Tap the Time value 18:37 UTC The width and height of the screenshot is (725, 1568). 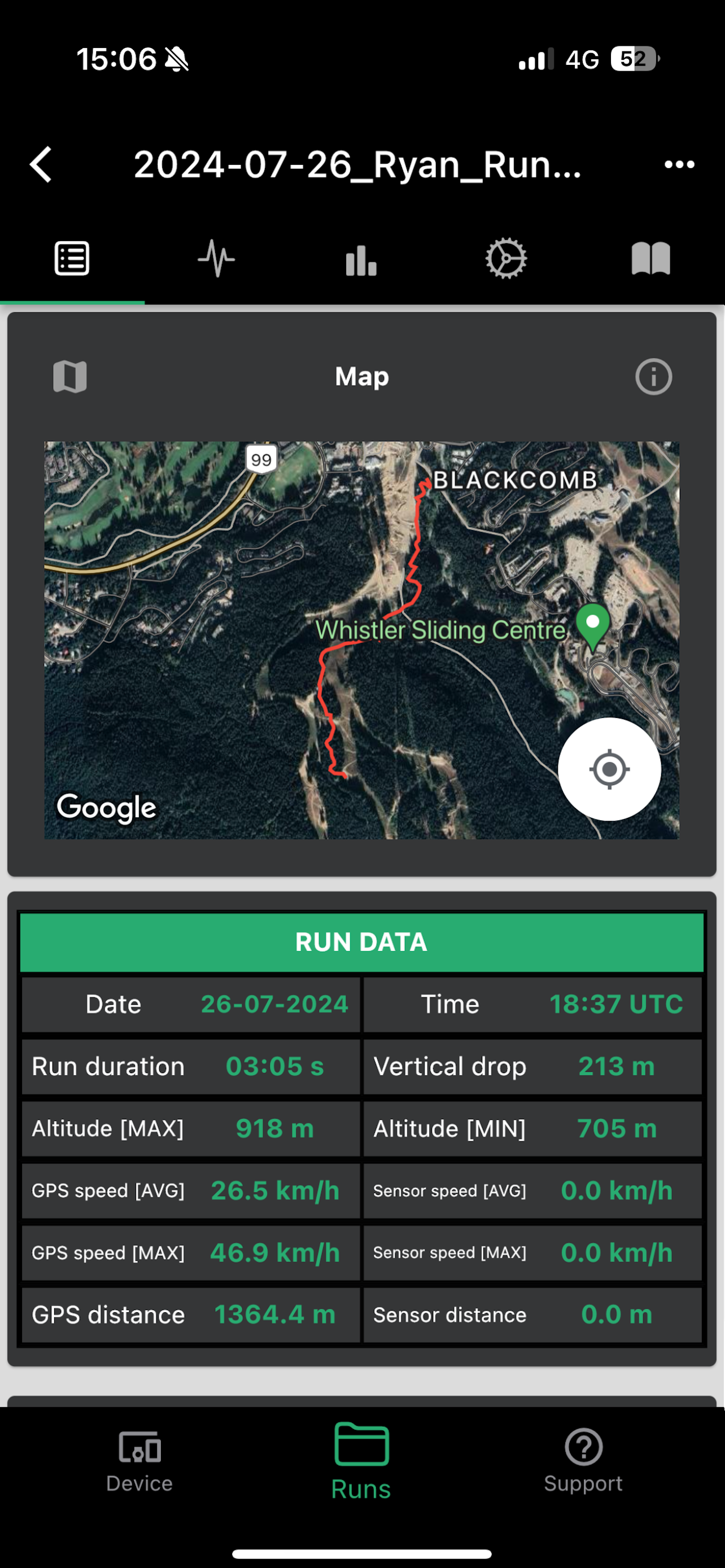pyautogui.click(x=616, y=1004)
